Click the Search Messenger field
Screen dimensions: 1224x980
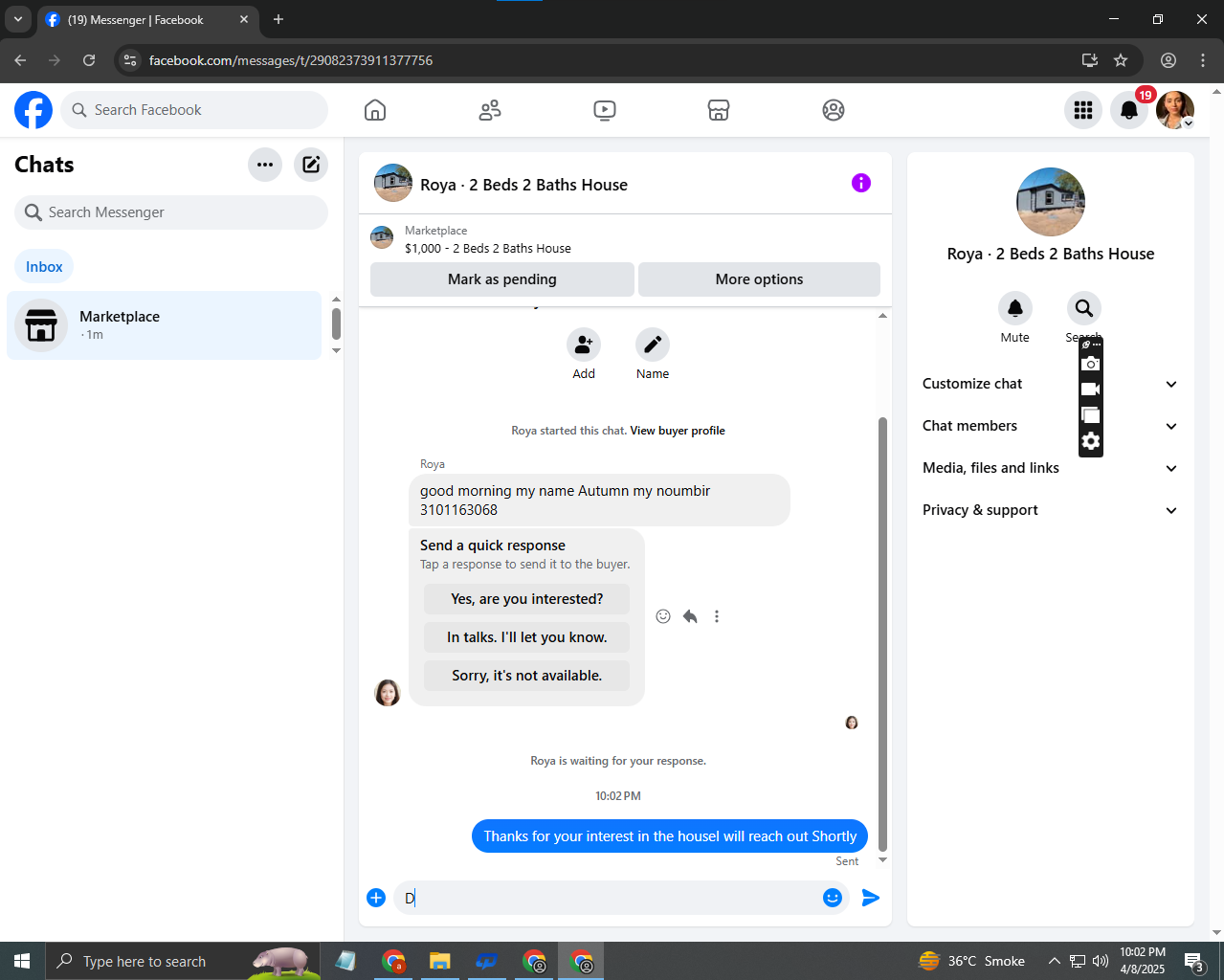click(x=171, y=212)
